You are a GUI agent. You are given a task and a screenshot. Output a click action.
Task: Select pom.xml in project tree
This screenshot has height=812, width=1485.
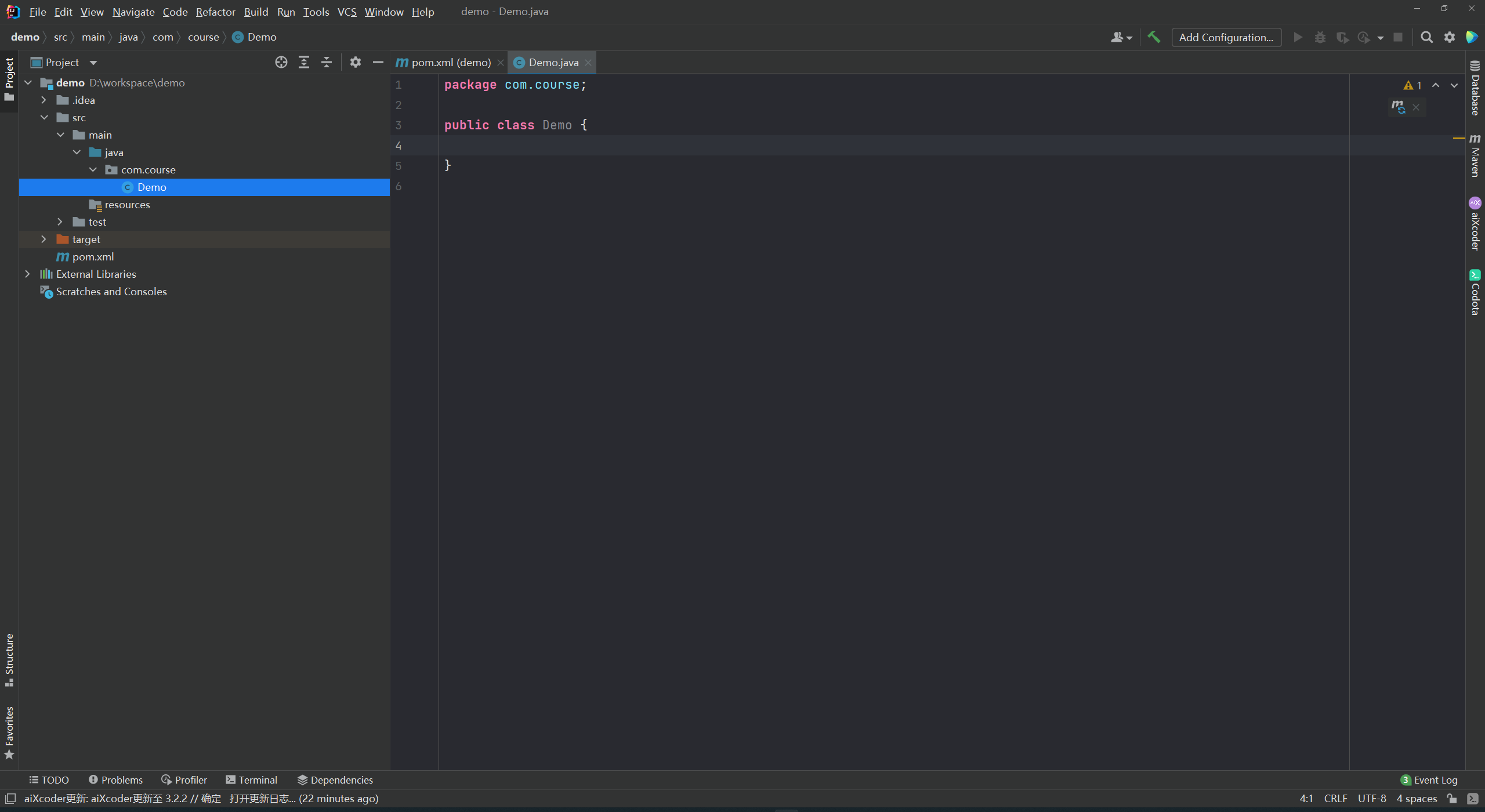[93, 256]
